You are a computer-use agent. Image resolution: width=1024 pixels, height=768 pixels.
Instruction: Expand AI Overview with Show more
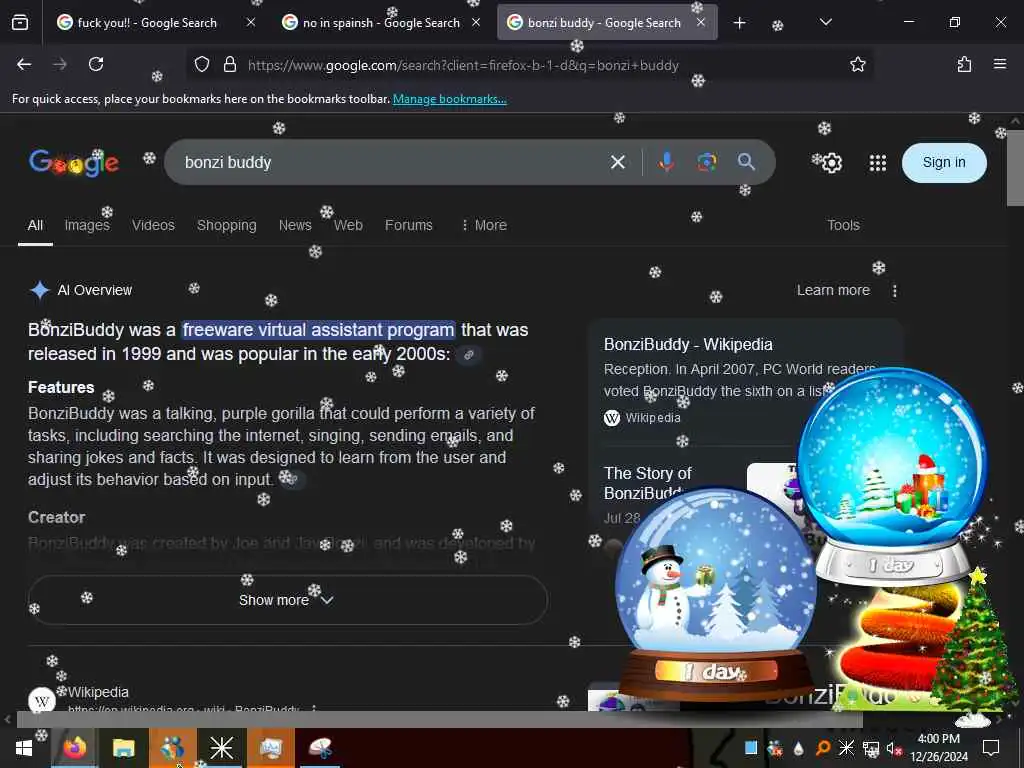(287, 600)
